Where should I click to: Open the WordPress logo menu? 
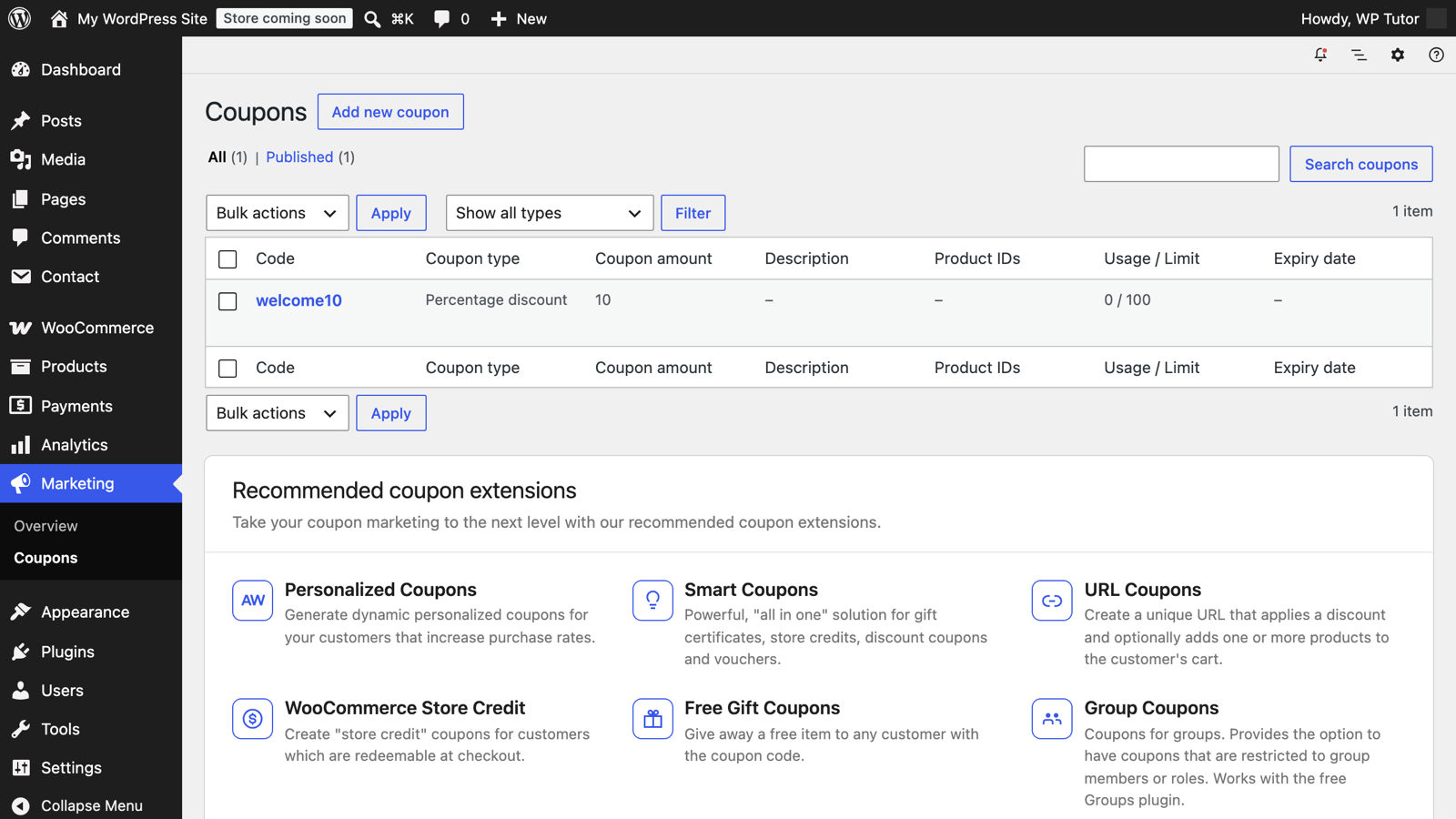(19, 18)
